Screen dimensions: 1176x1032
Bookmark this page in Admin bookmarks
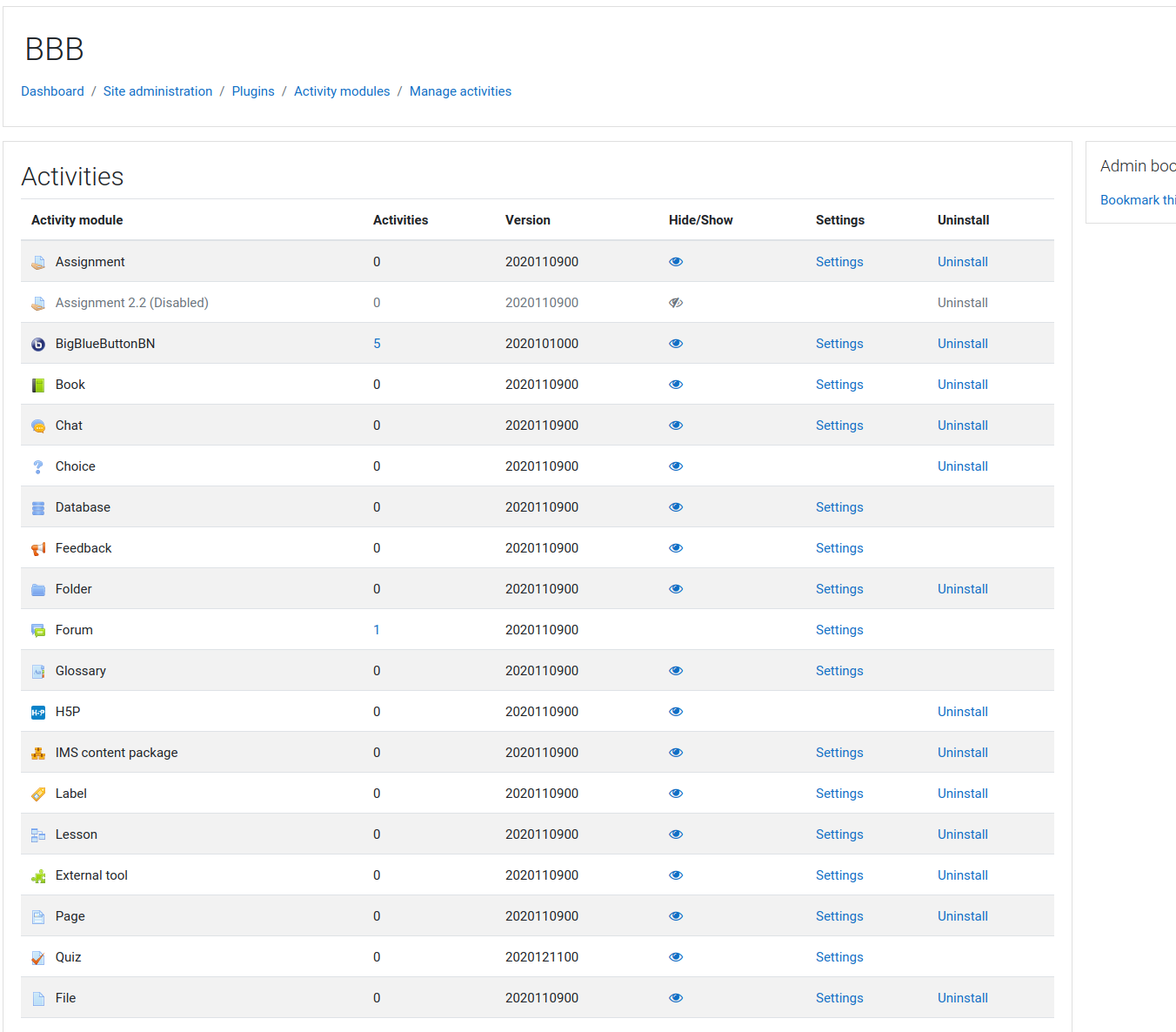coord(1138,200)
